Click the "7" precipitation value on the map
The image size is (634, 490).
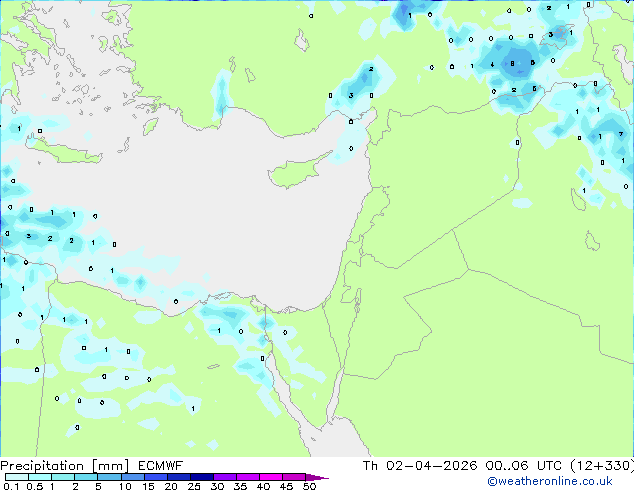621,134
